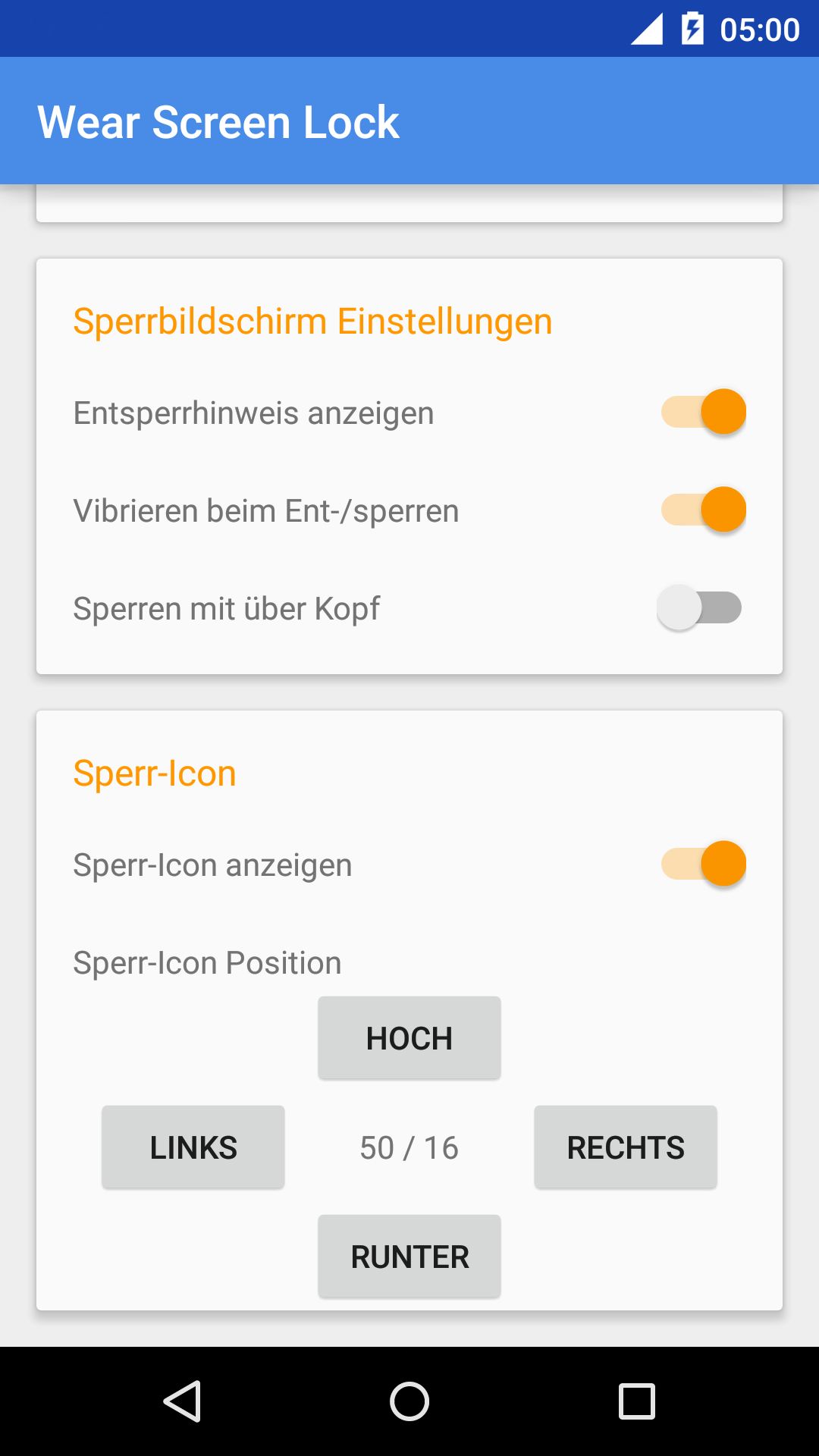Screen dimensions: 819x1456
Task: Move lock icon down with RUNTER
Action: pos(409,1257)
